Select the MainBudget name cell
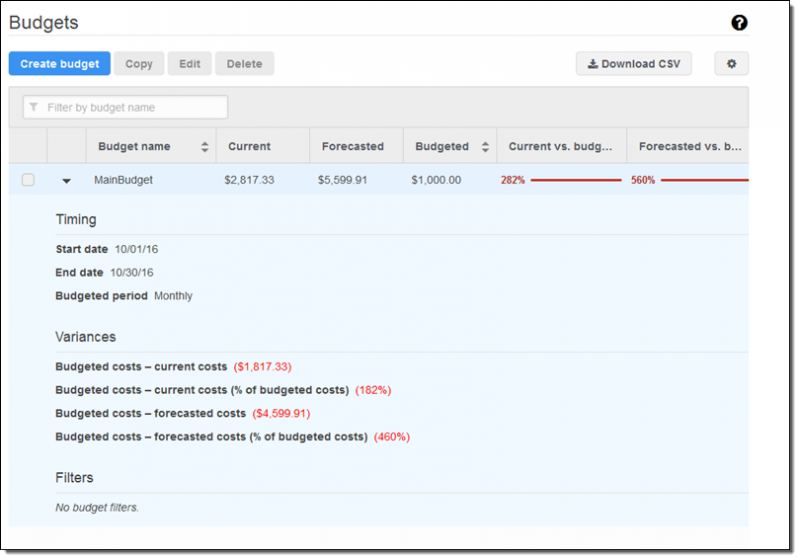Viewport: 800px width, 560px height. [123, 180]
